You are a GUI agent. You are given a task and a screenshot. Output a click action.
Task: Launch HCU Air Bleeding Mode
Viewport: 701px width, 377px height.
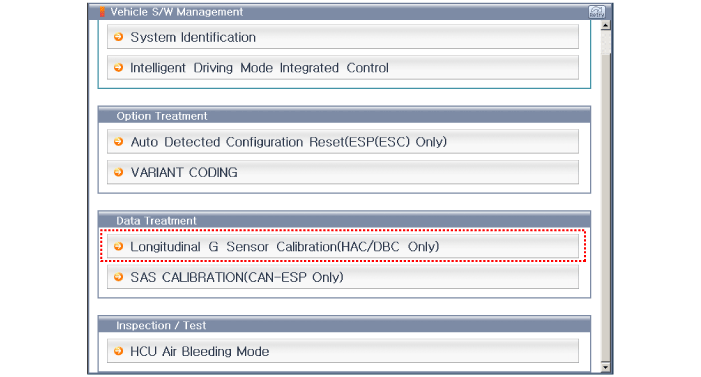(x=343, y=351)
